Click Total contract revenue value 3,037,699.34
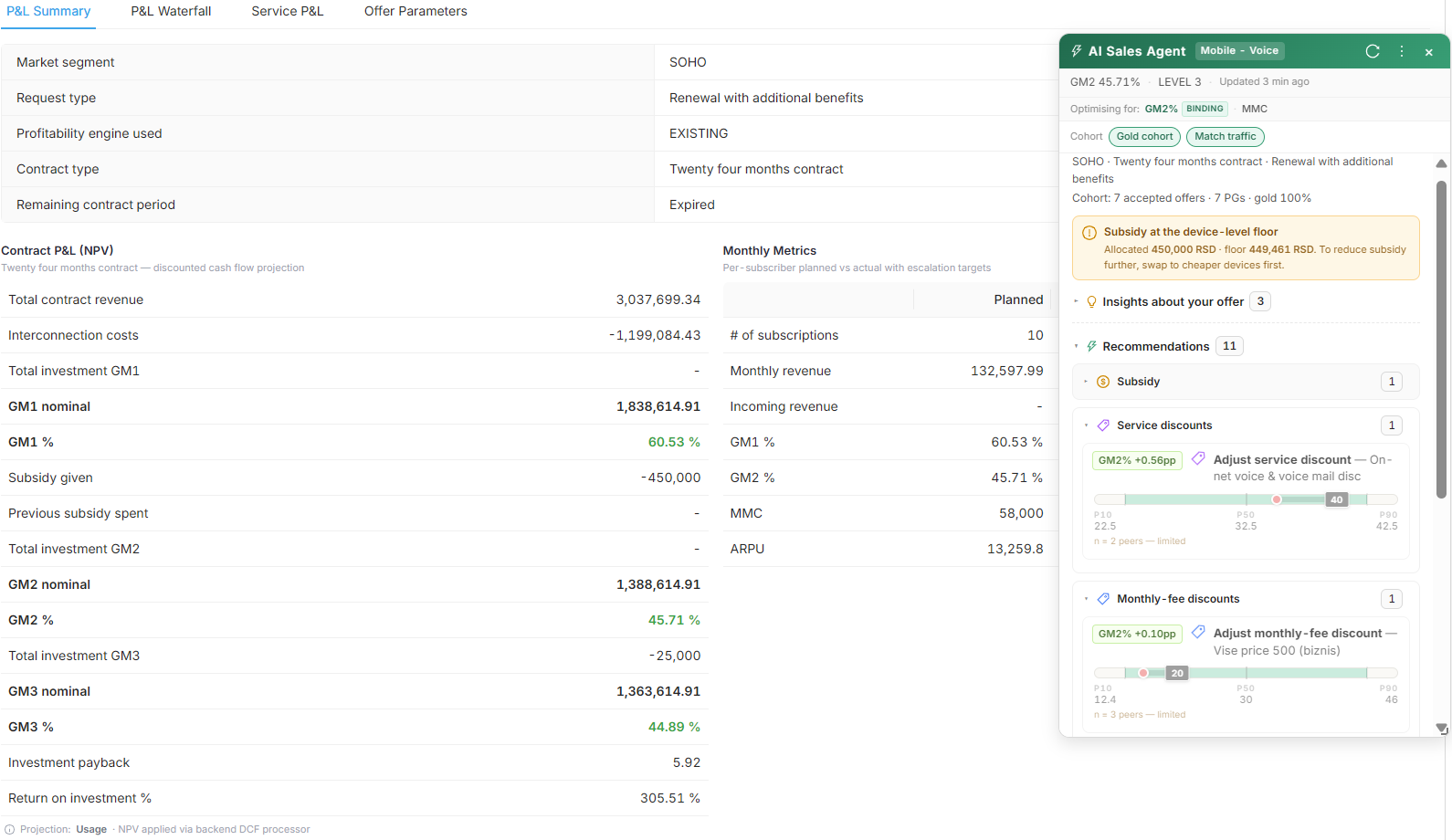This screenshot has height=840, width=1452. [x=658, y=299]
